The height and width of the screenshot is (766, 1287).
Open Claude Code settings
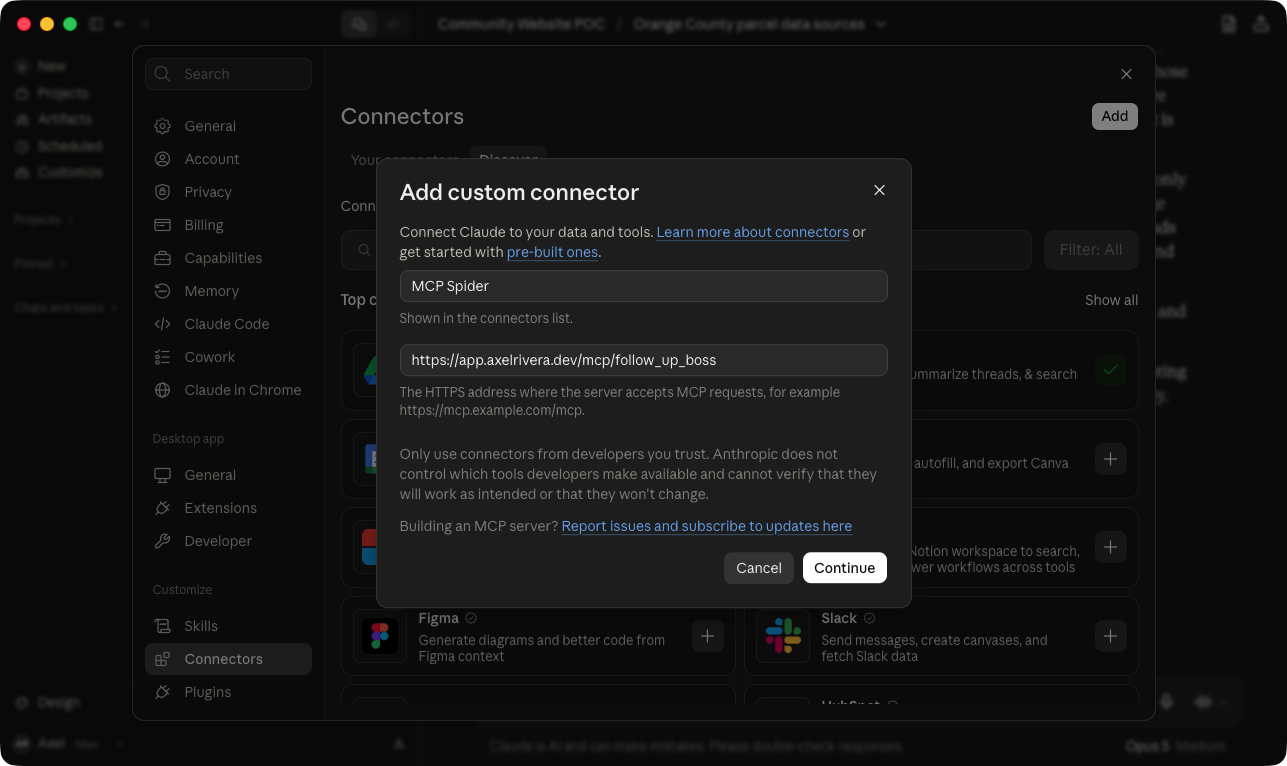click(228, 324)
